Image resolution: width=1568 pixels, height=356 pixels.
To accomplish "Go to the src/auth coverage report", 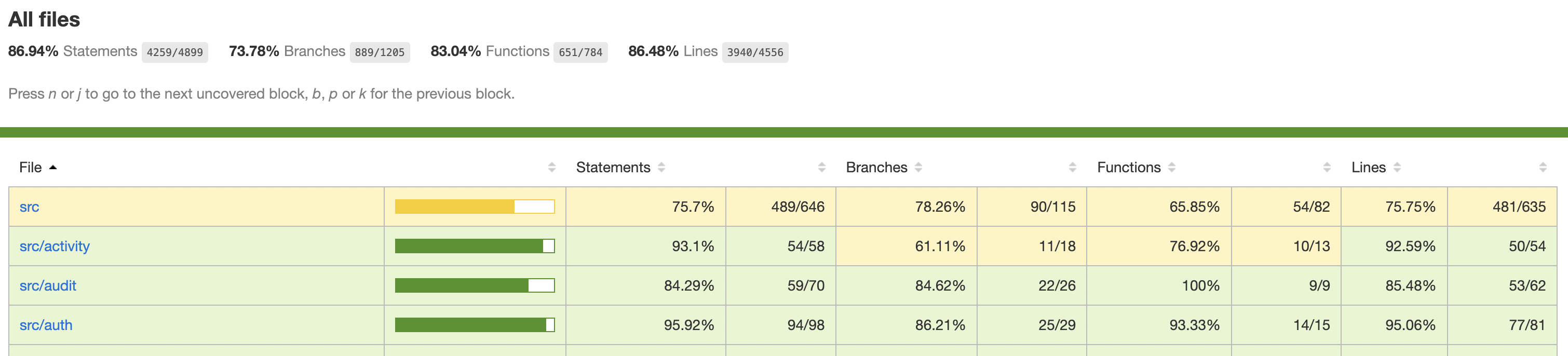I will click(x=46, y=325).
